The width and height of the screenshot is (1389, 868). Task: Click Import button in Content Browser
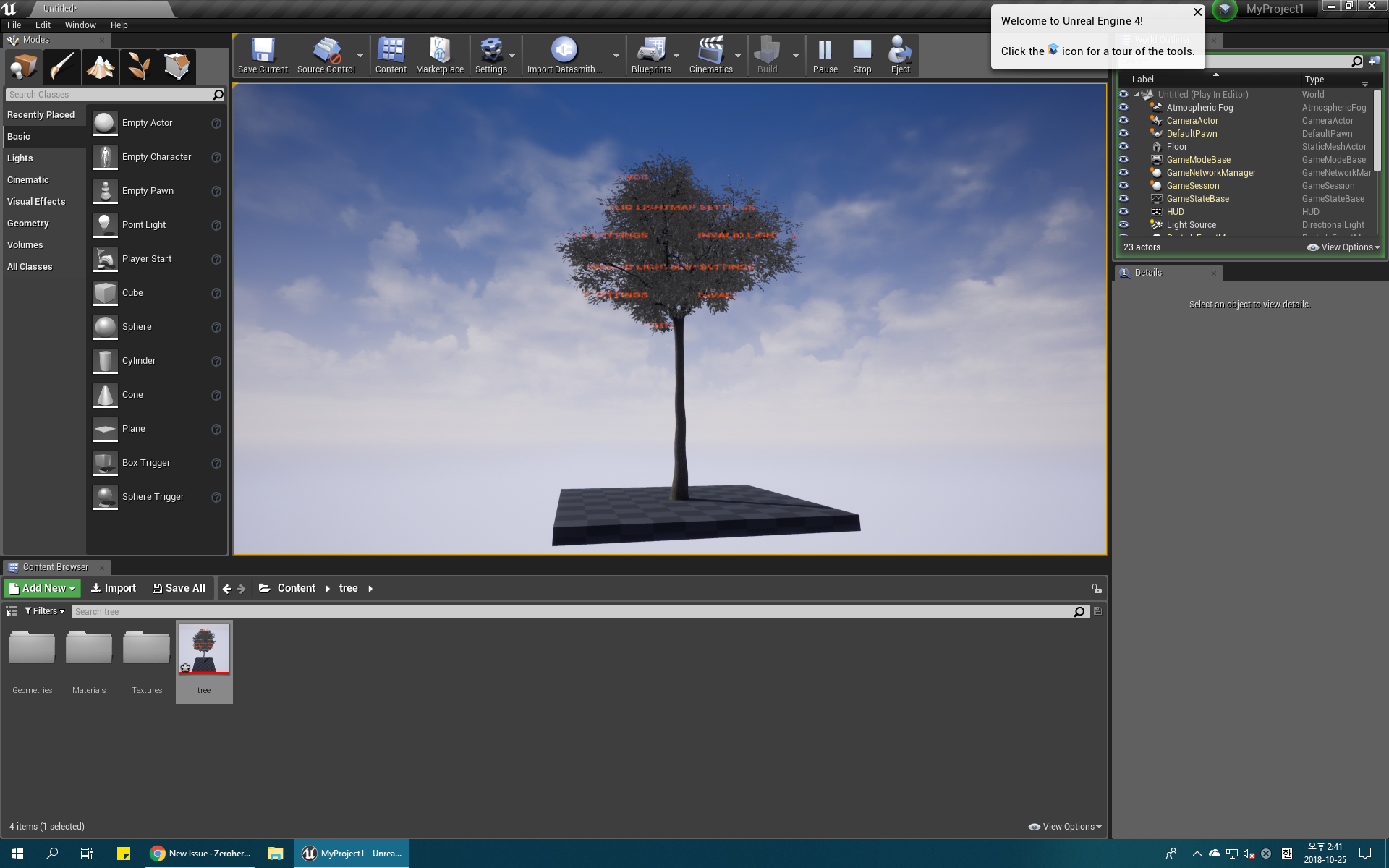pos(113,589)
